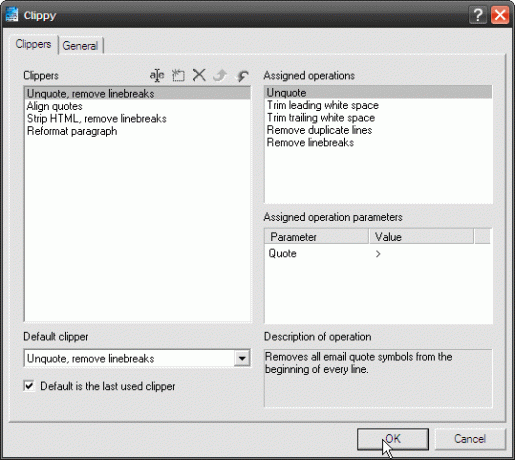The image size is (515, 460).
Task: Select 'Remove linebreaks' assigned operation
Action: coord(378,143)
